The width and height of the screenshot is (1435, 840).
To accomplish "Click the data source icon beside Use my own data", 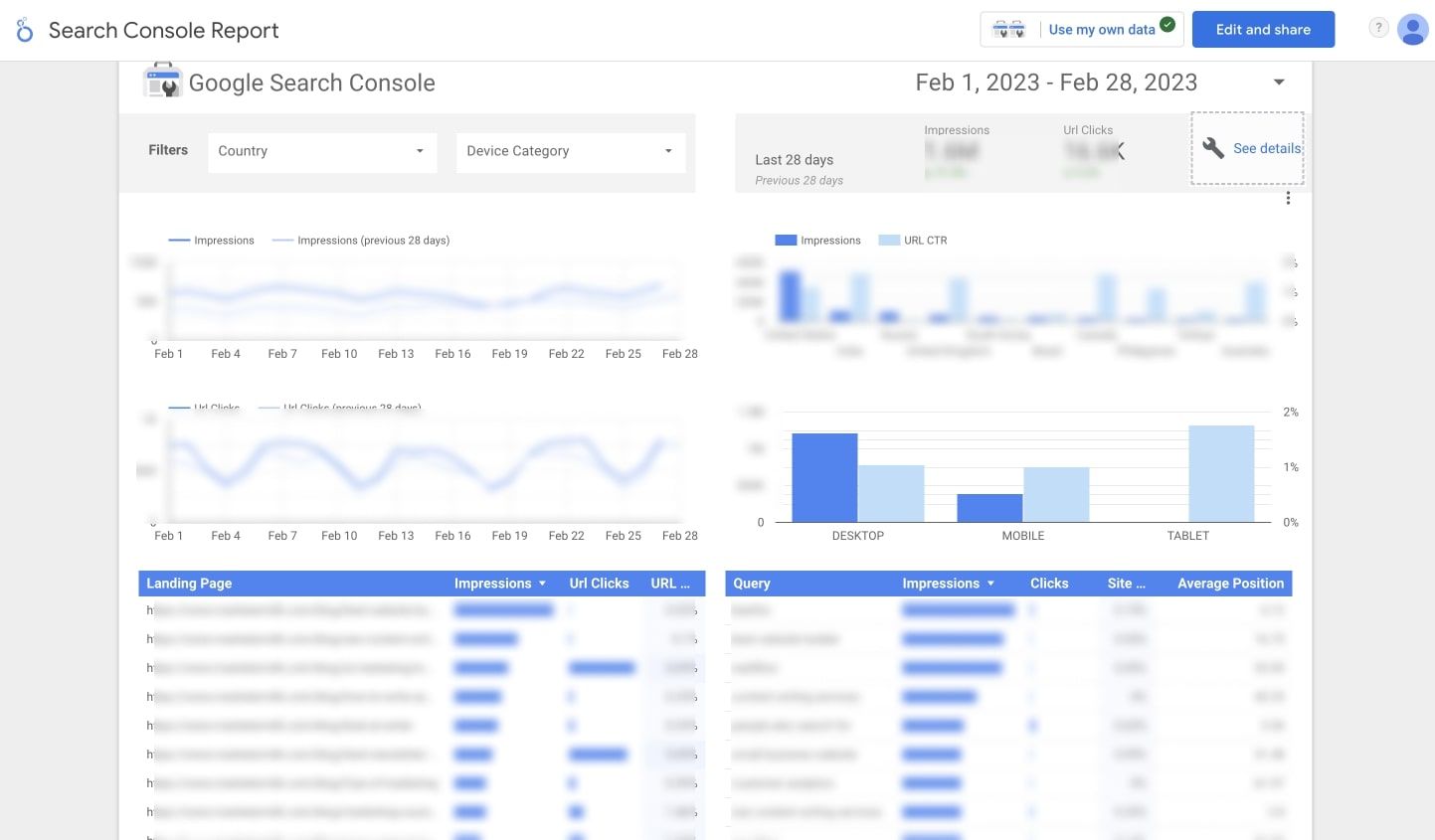I will click(x=1008, y=30).
